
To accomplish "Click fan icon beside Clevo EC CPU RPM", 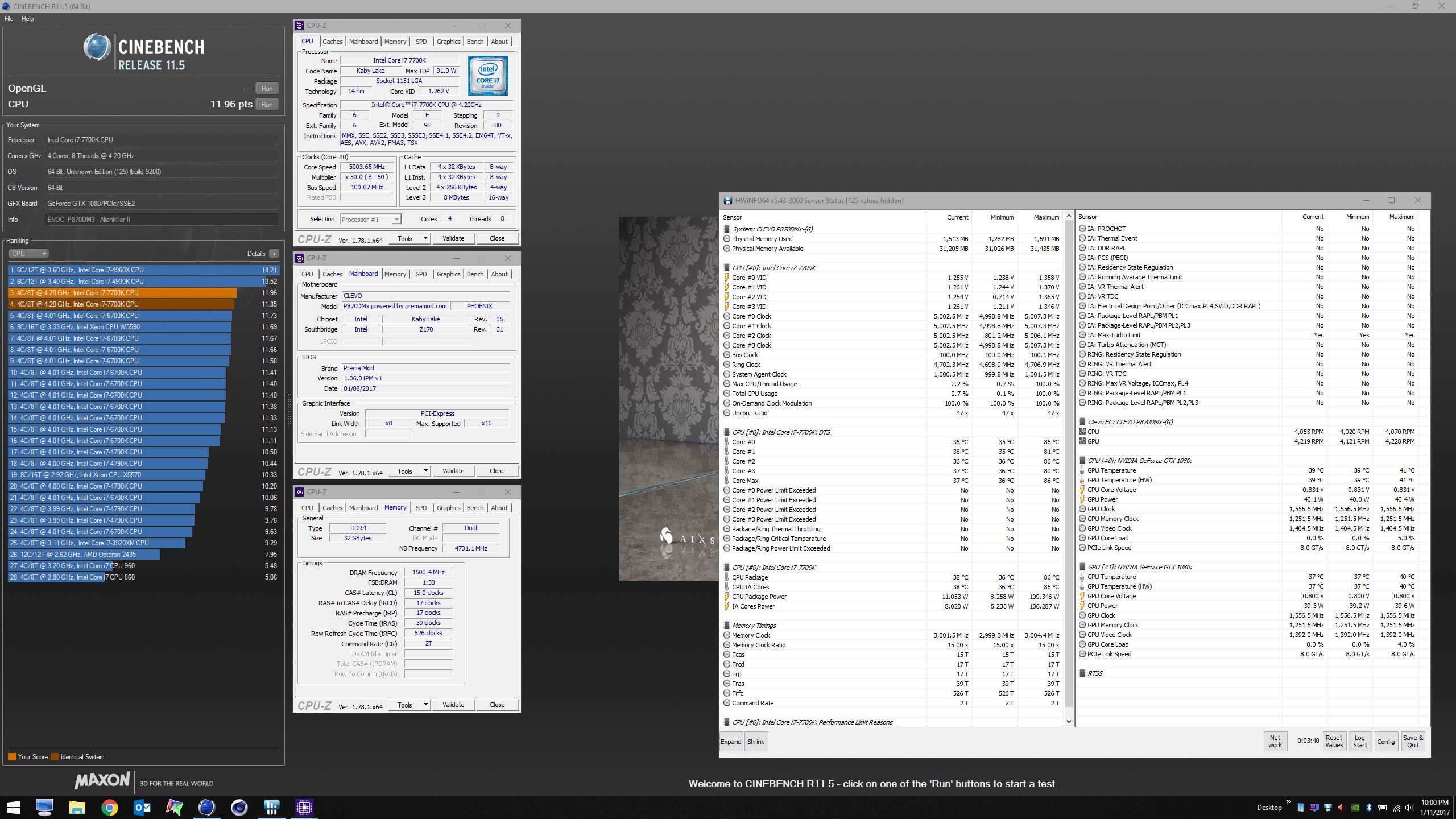I will click(1082, 432).
